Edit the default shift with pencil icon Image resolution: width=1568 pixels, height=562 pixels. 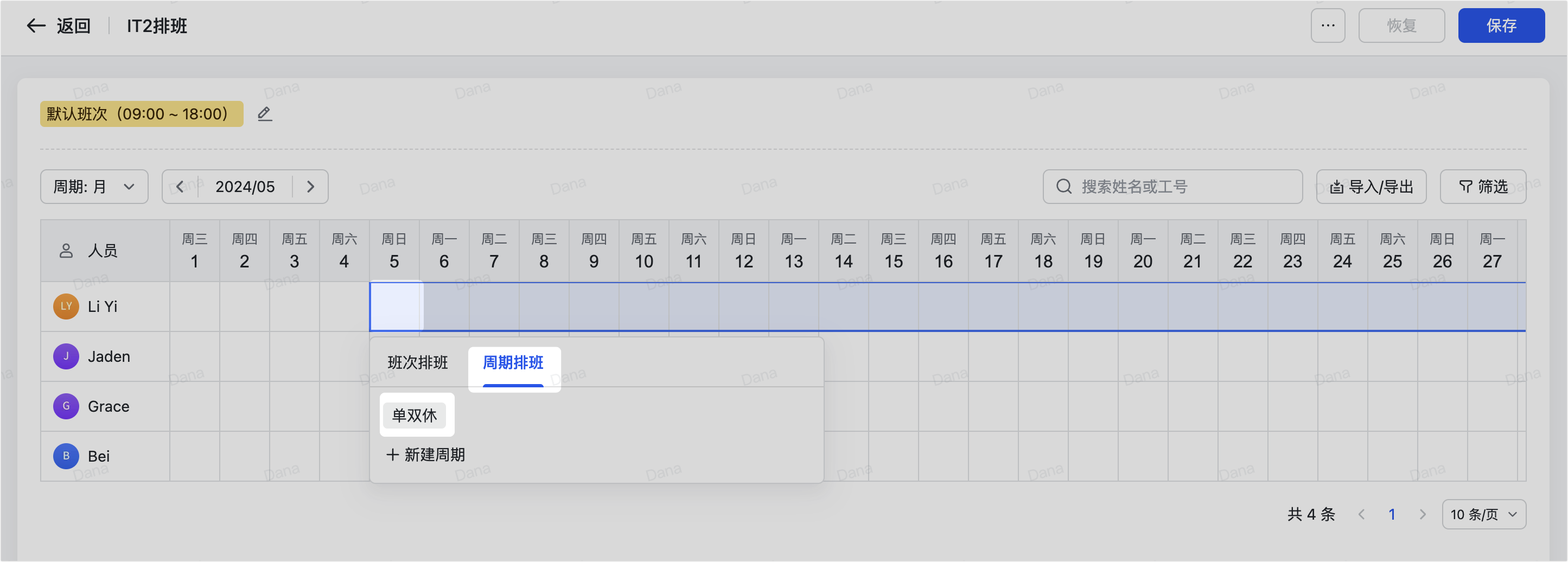pyautogui.click(x=264, y=114)
